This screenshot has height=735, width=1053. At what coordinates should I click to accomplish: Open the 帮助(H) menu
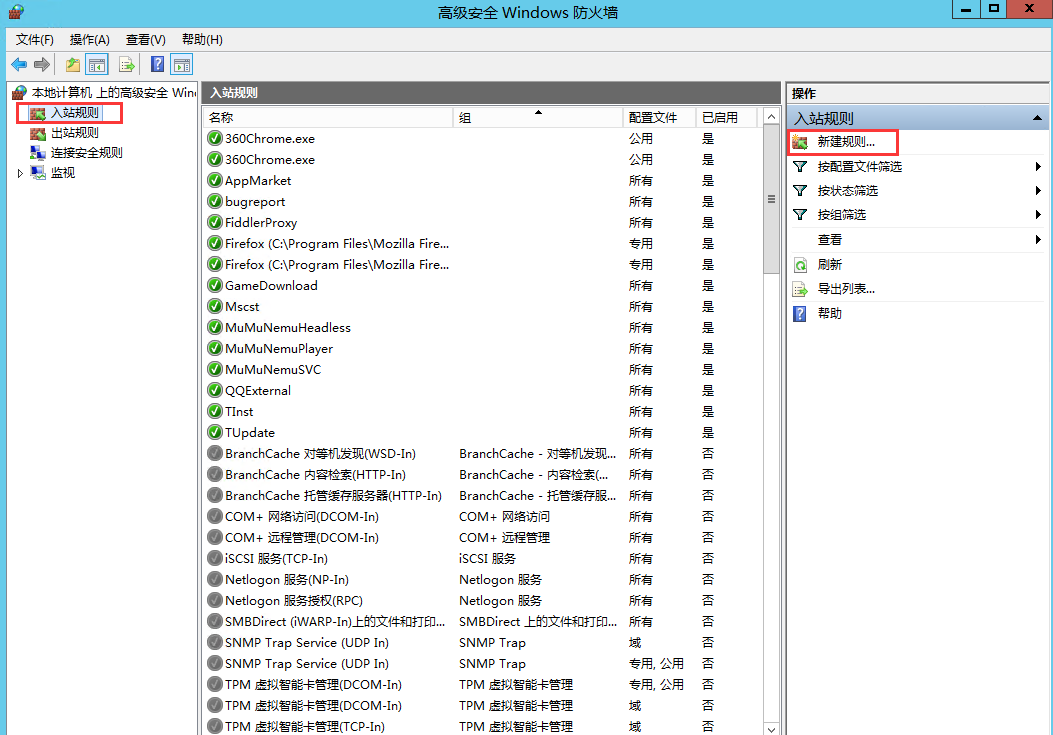click(x=202, y=40)
